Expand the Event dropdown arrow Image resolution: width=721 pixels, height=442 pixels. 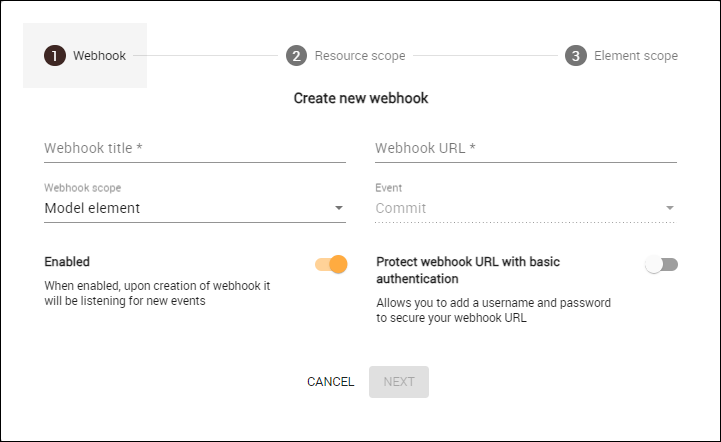669,208
